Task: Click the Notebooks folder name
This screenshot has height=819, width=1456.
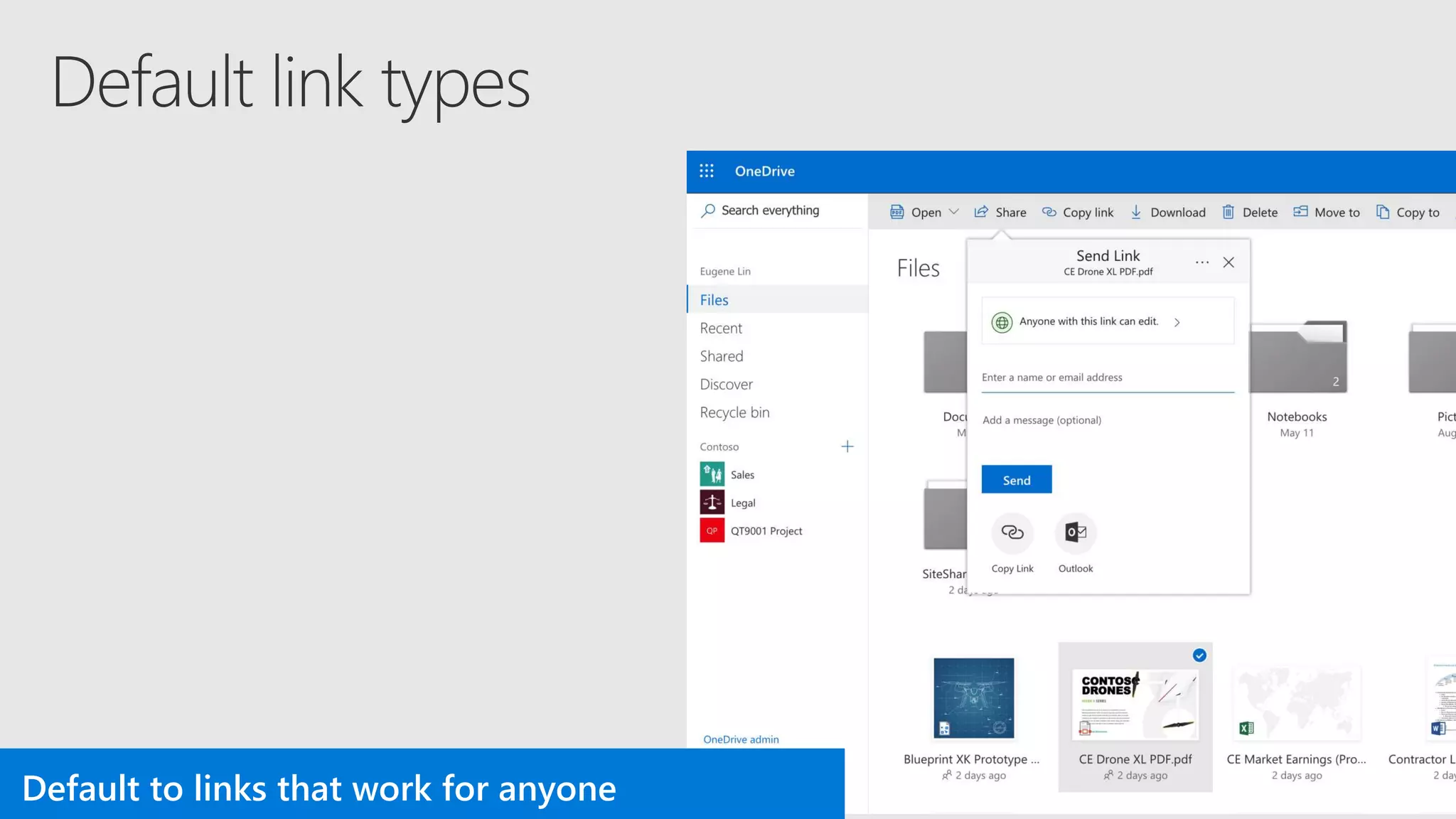Action: (1297, 417)
